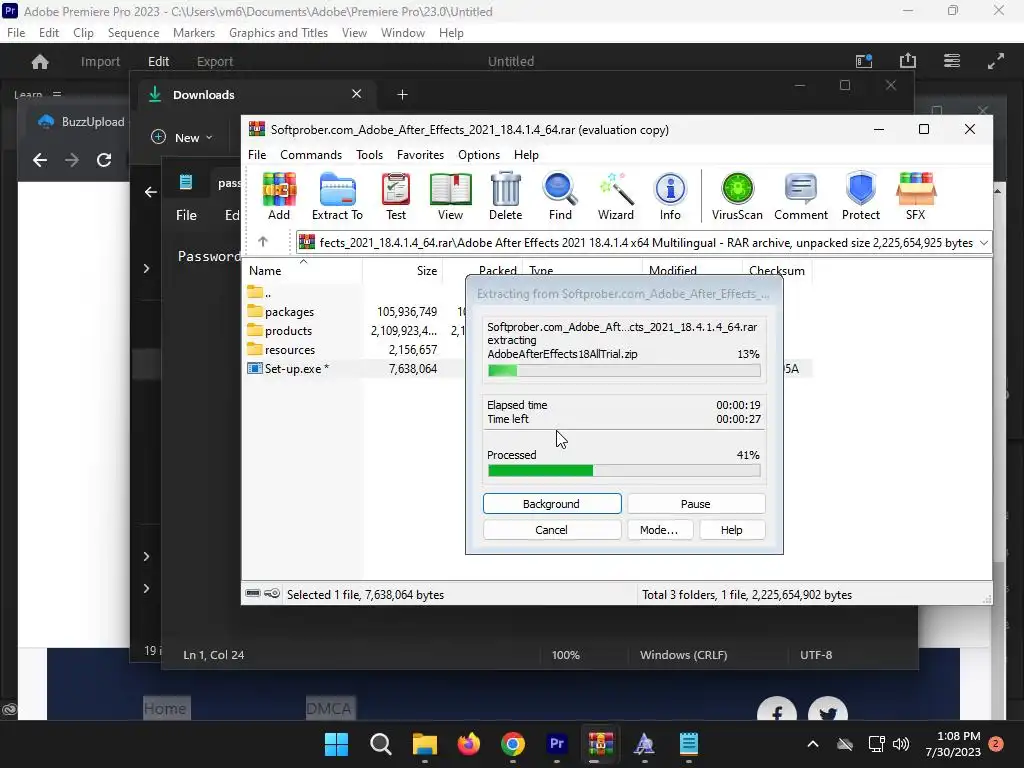Open Premiere Graphics and Titles menu

point(278,33)
